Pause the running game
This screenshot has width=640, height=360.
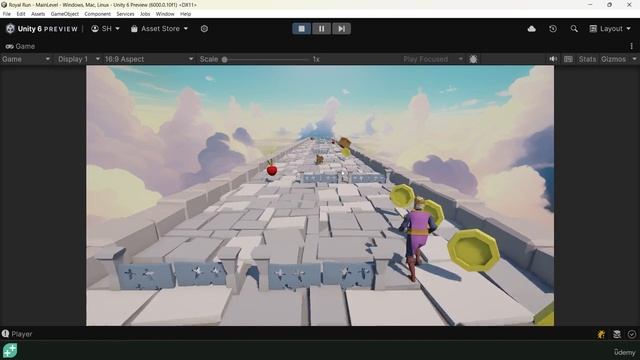[x=321, y=29]
